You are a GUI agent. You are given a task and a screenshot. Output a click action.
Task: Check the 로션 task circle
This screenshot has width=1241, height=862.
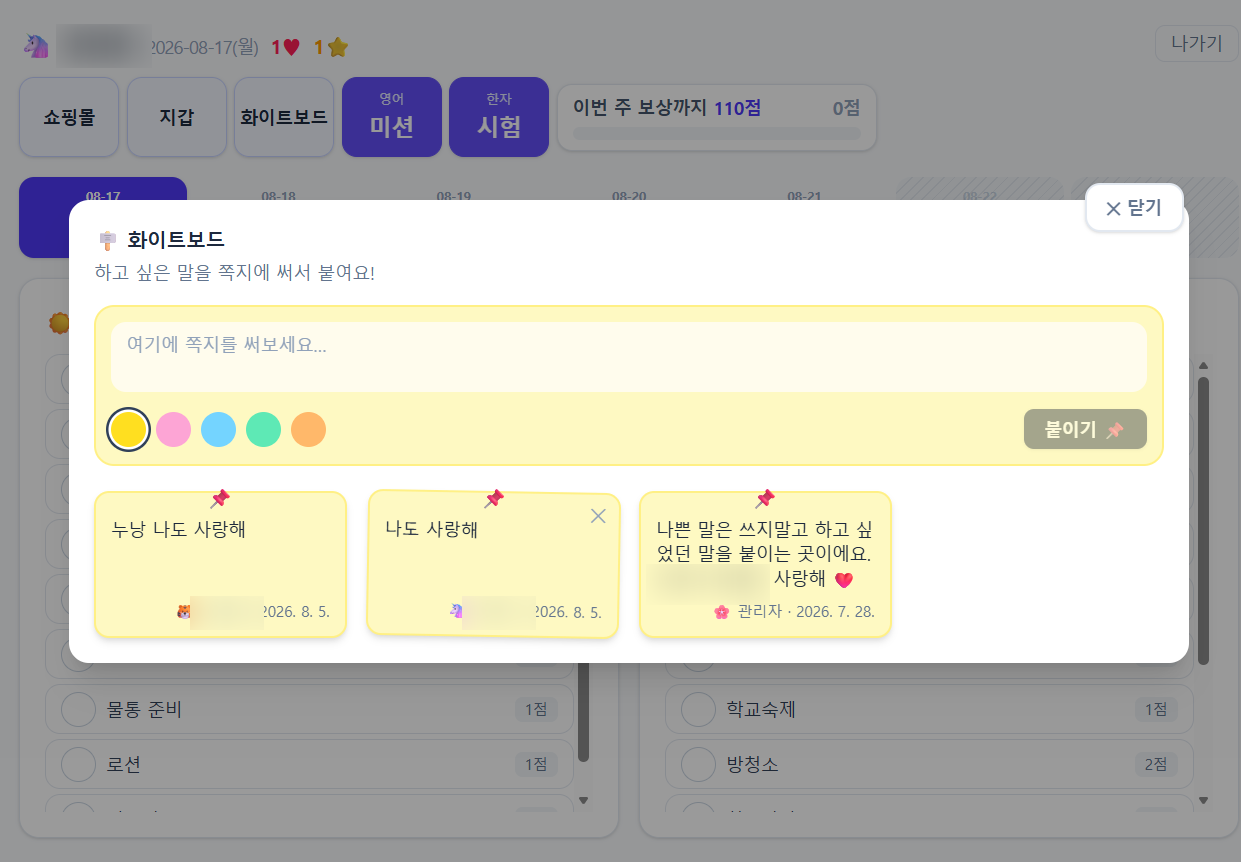(78, 764)
